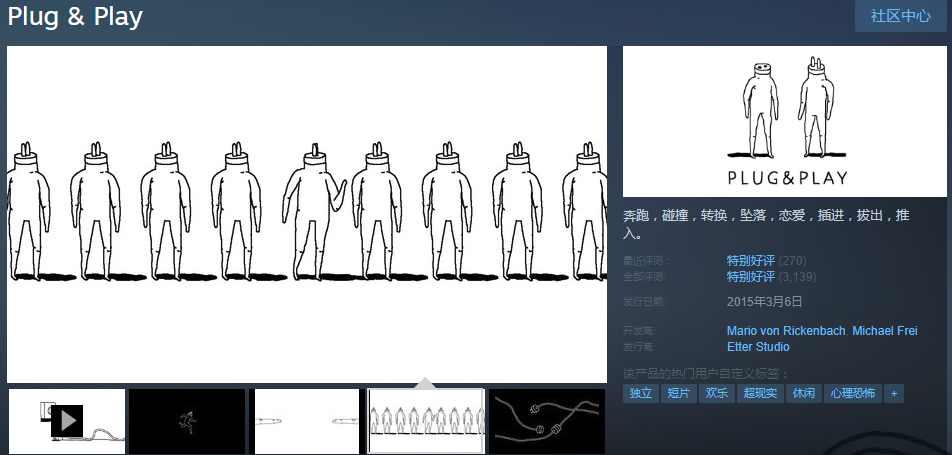
Task: Click the Plug & Play capsule header image
Action: click(x=784, y=121)
